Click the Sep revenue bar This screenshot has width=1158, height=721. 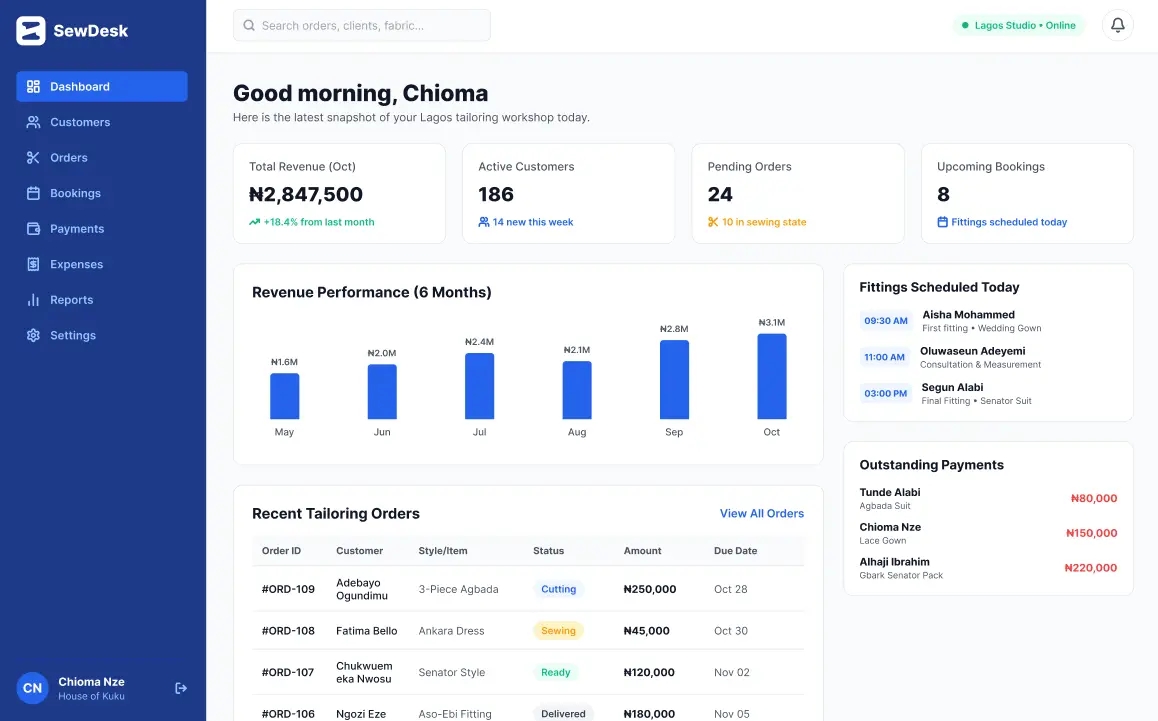click(674, 380)
